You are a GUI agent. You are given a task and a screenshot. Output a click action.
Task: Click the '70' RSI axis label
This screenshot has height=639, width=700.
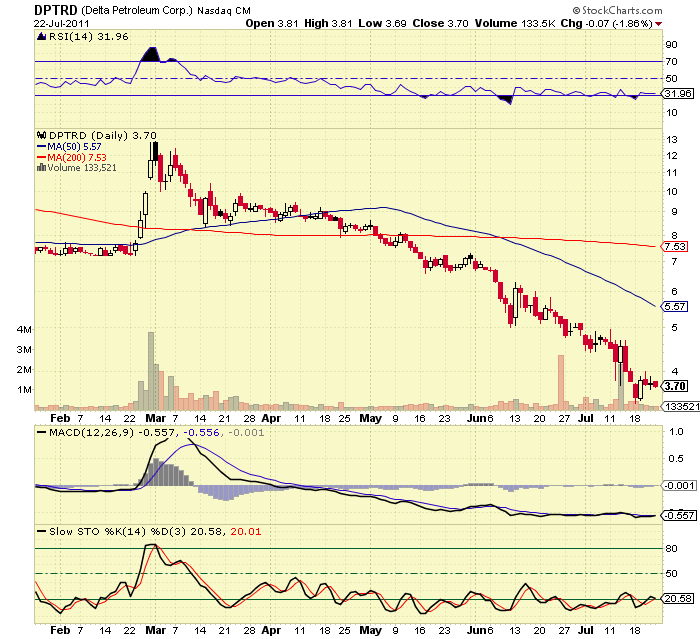[x=671, y=62]
